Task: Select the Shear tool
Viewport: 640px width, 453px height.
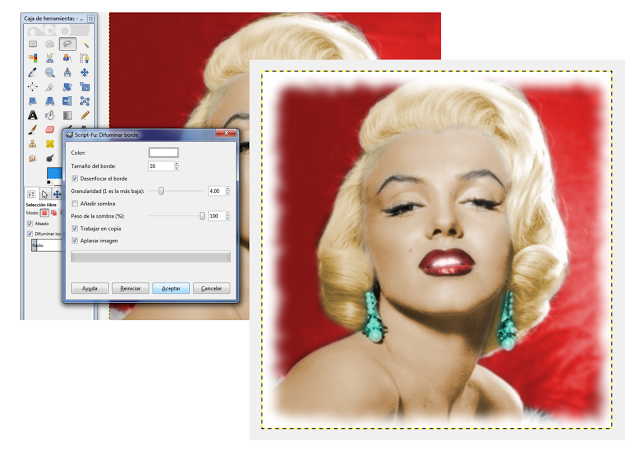Action: coord(33,101)
